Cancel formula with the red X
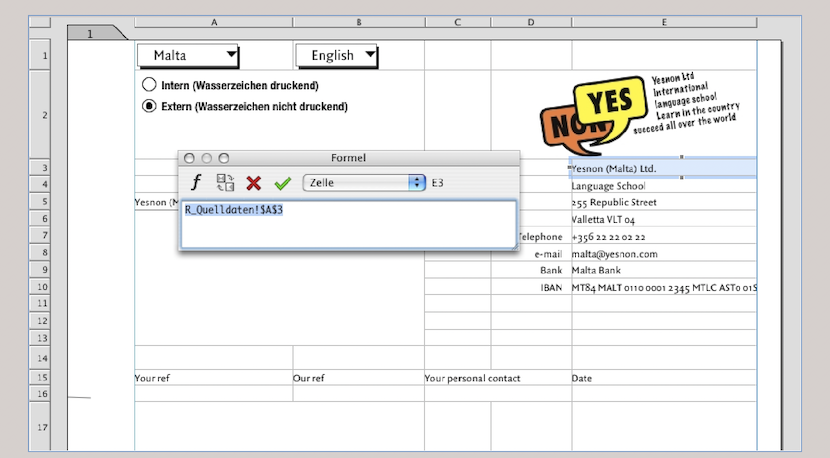Screen dimensions: 830x458 point(254,183)
